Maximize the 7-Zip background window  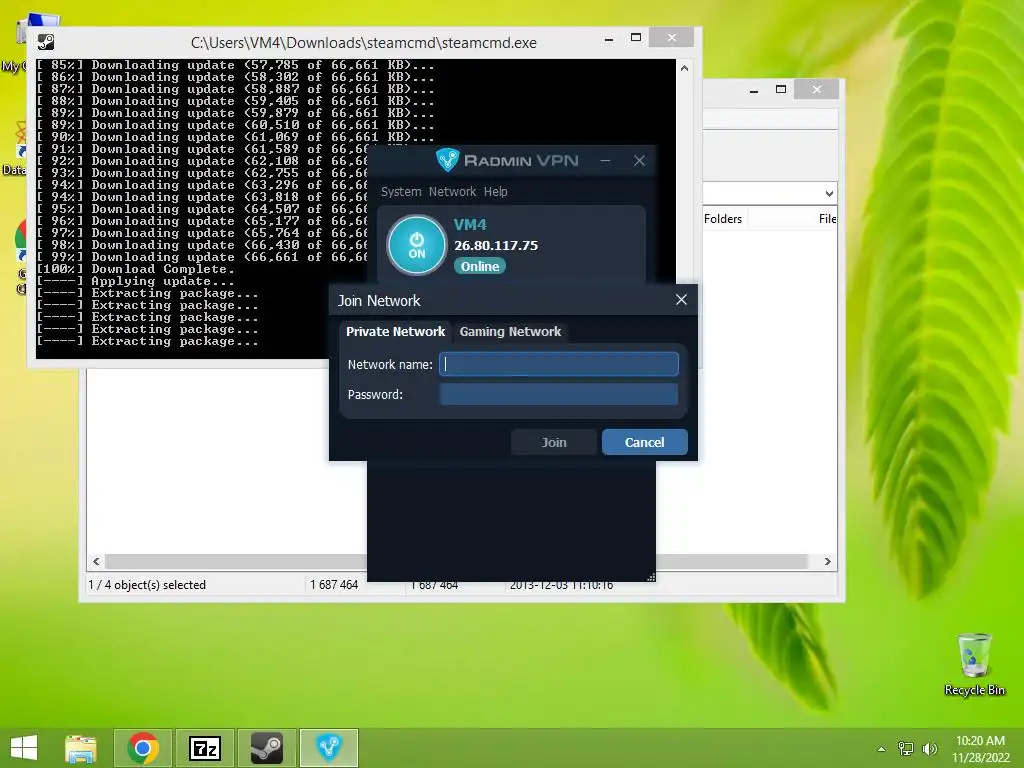780,89
